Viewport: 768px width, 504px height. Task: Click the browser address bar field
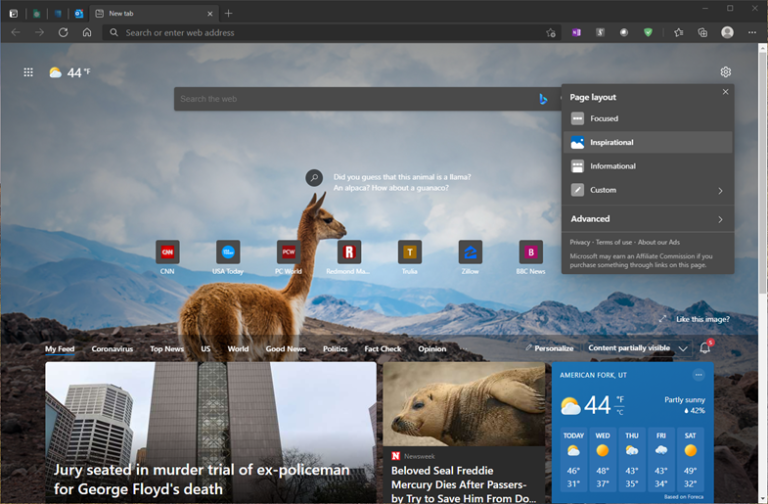333,33
